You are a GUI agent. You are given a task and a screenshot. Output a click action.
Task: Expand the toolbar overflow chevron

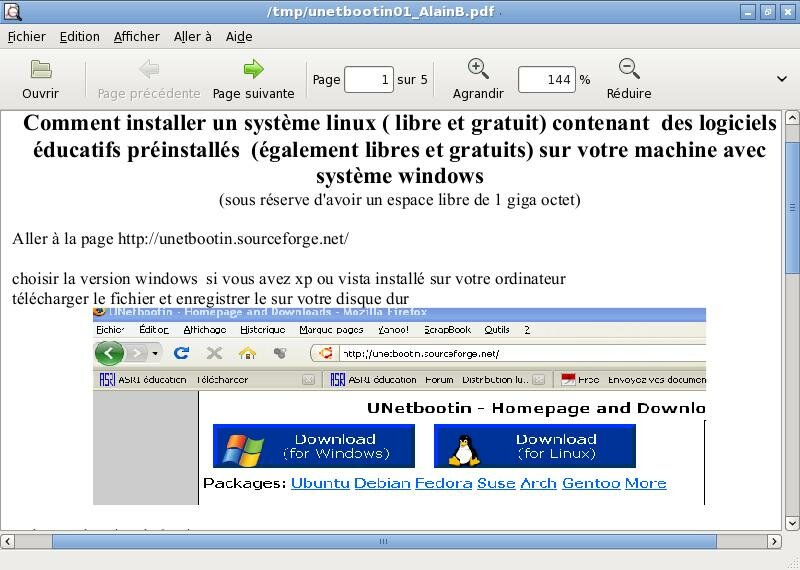[782, 79]
